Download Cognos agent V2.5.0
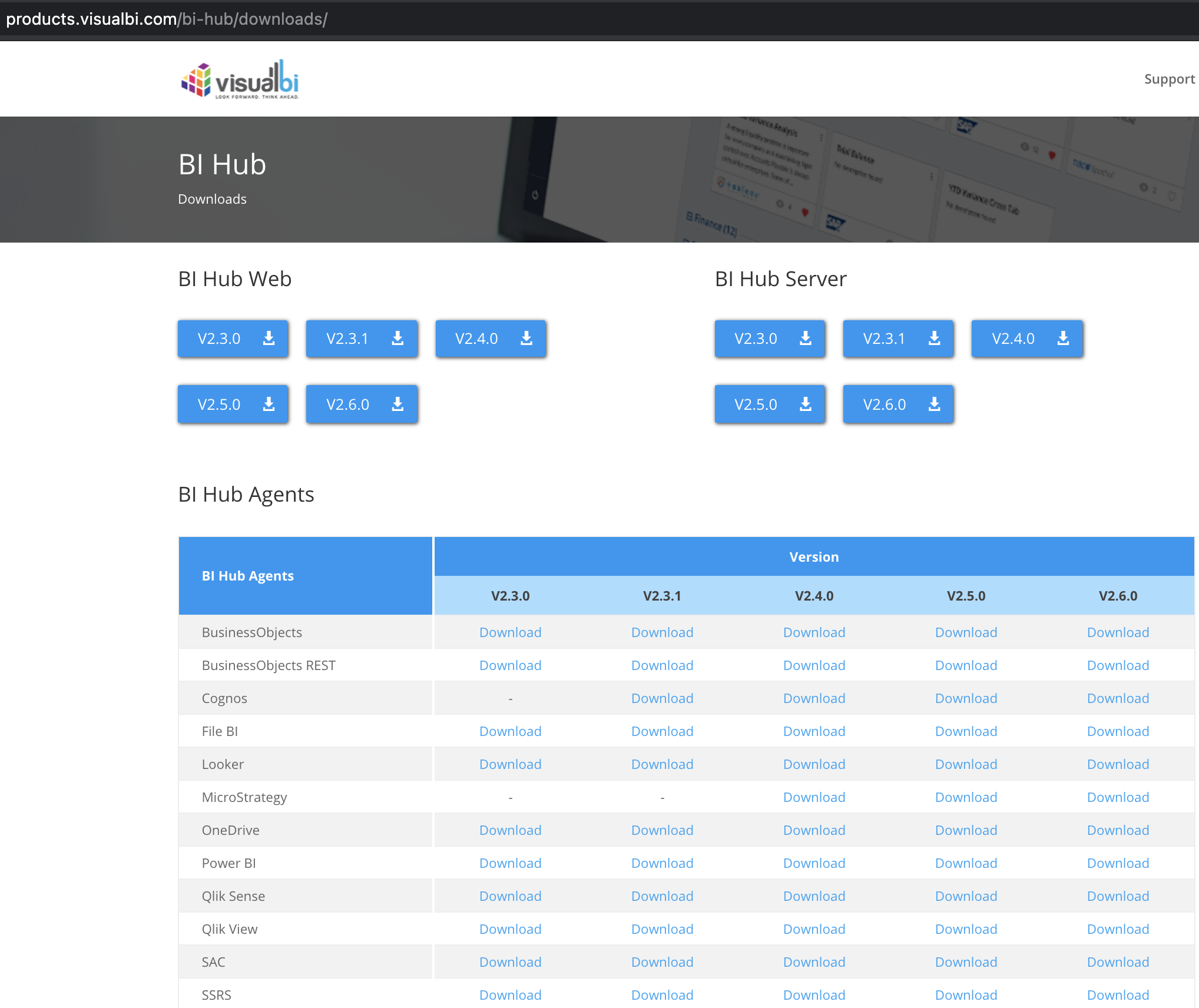The image size is (1199, 1008). tap(966, 698)
